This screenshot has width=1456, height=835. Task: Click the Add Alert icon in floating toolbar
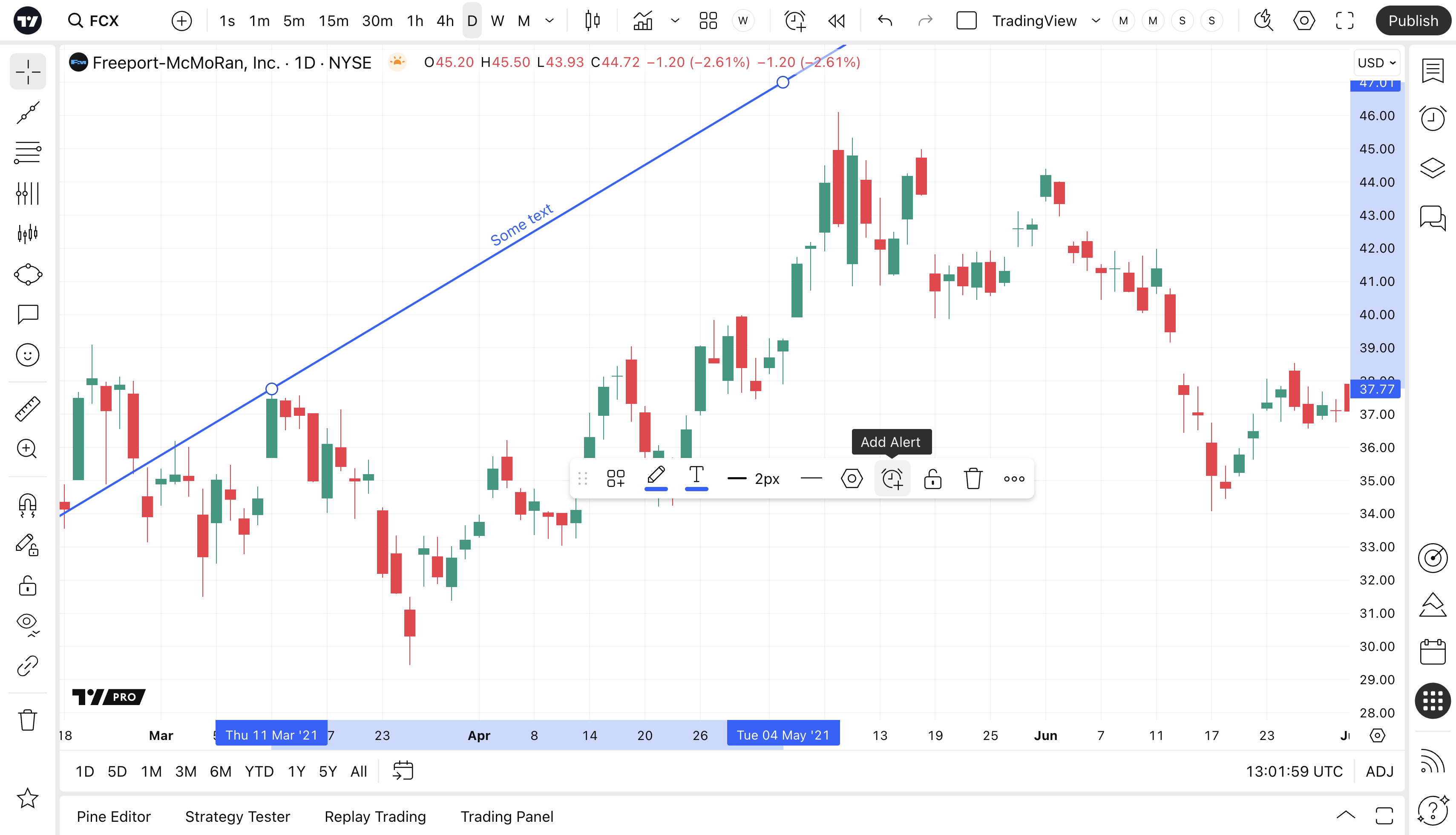click(892, 478)
